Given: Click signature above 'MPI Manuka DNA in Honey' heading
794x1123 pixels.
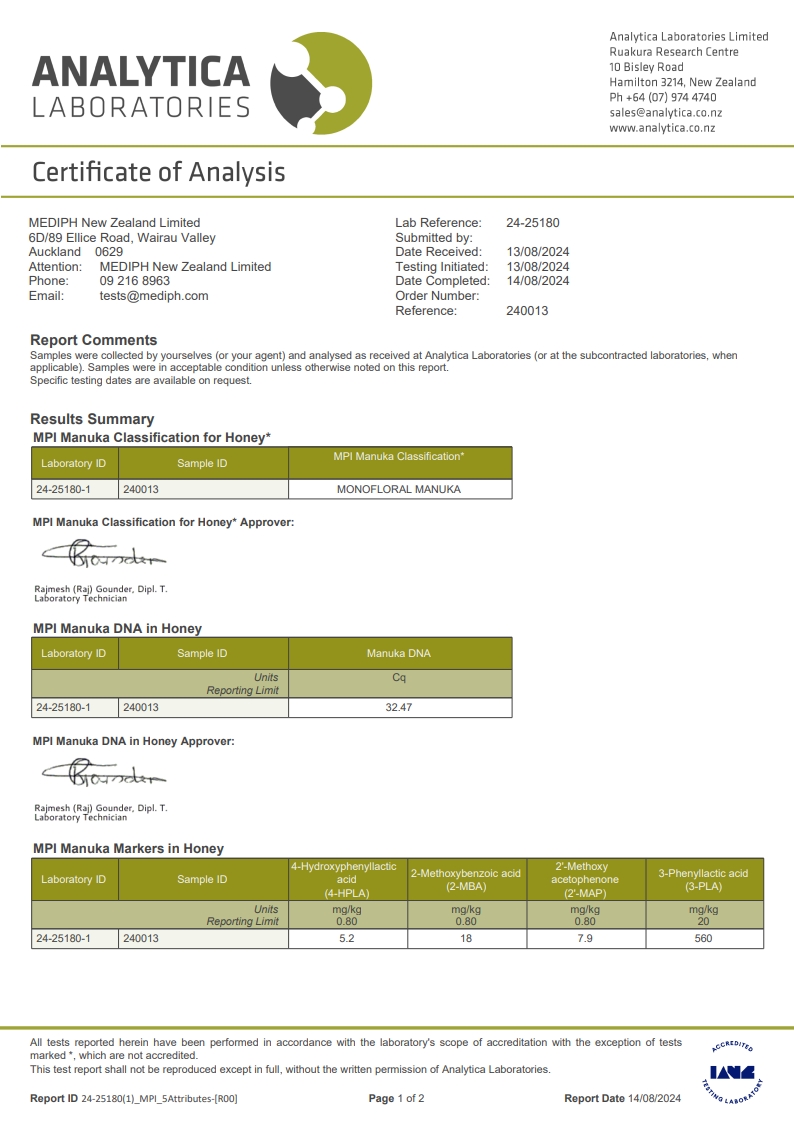Looking at the screenshot, I should coord(104,553).
